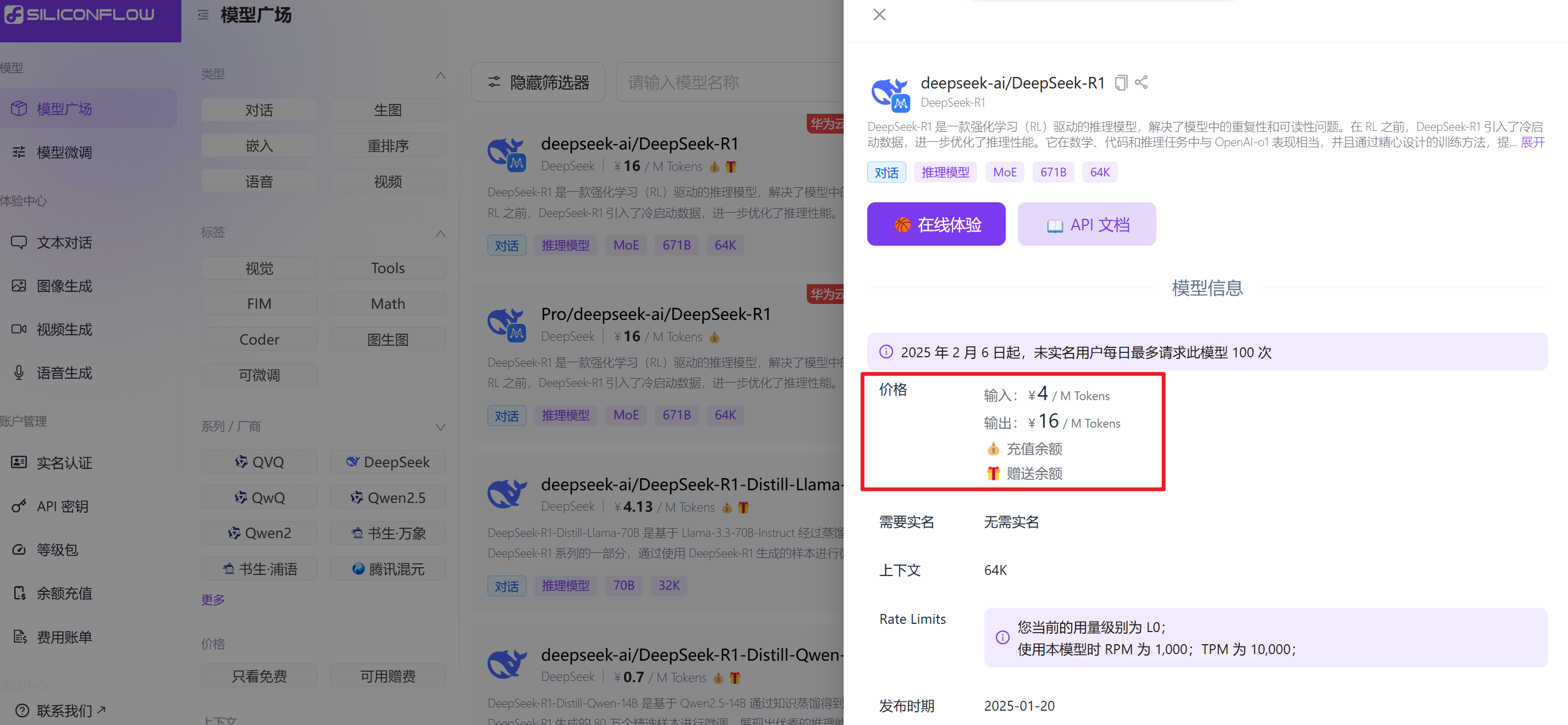Open deepseek-ai/DeepSeek-R1 model card
Screen dimensions: 1568x725
click(x=658, y=193)
